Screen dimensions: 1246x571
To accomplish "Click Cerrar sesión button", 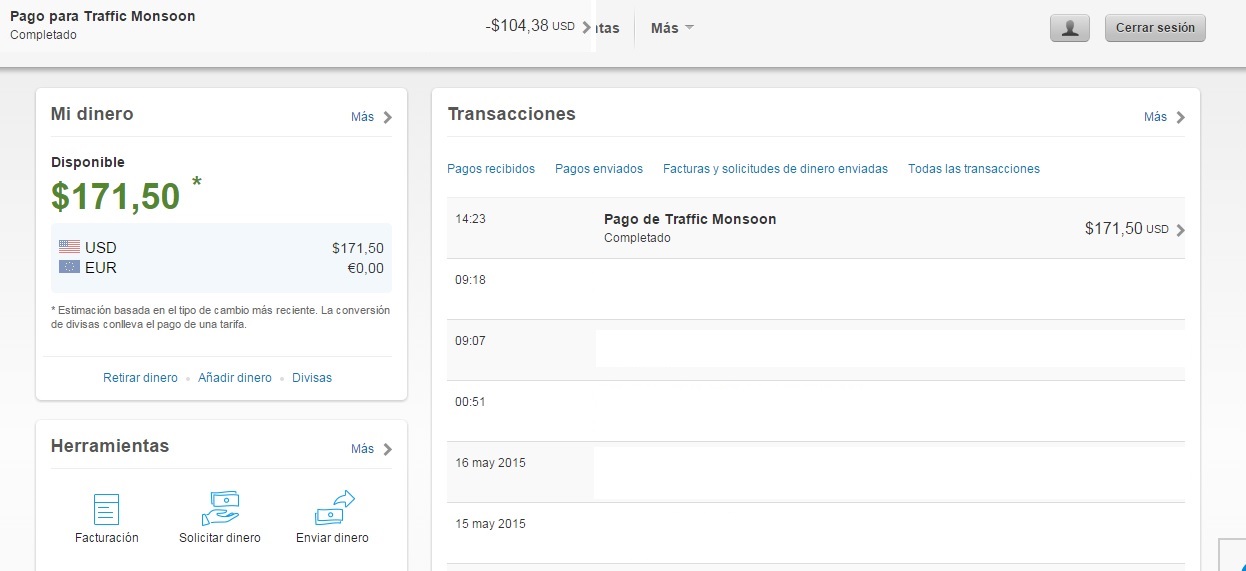I will pos(1155,28).
